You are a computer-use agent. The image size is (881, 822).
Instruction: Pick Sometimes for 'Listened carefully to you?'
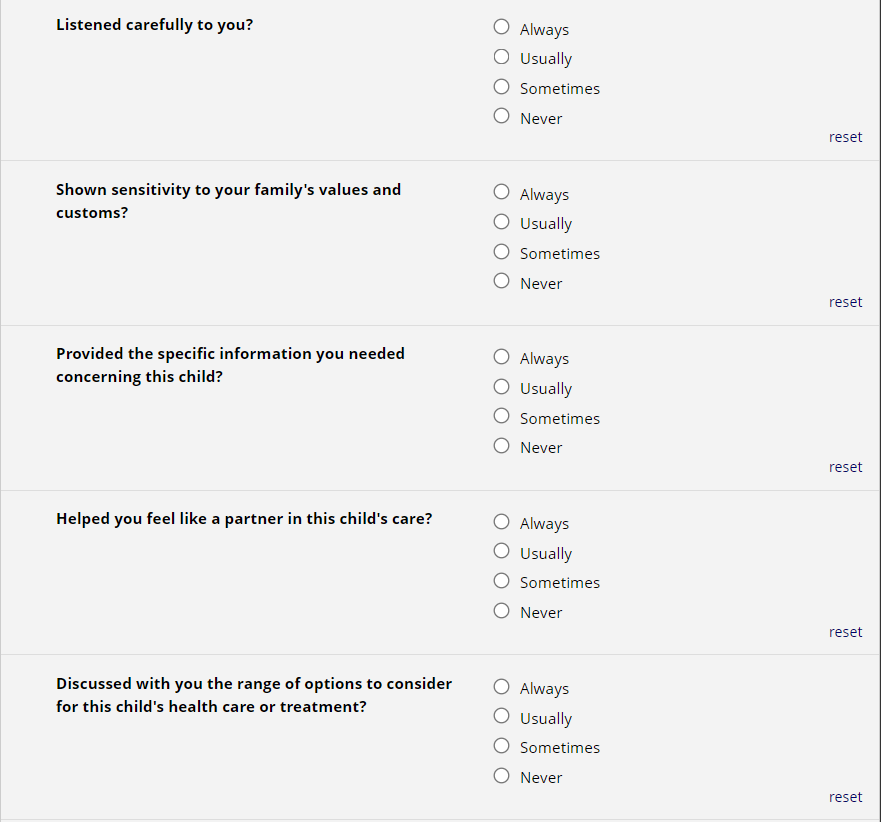502,87
